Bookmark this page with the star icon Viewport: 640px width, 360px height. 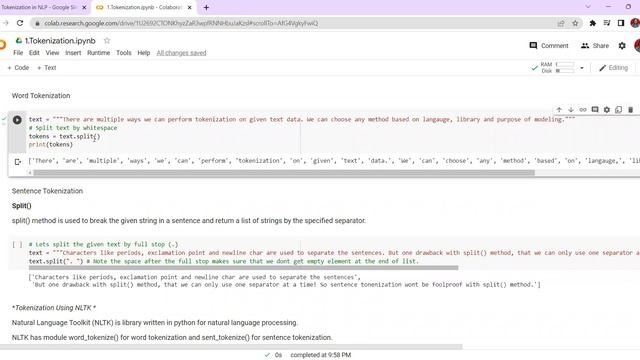pyautogui.click(x=576, y=23)
